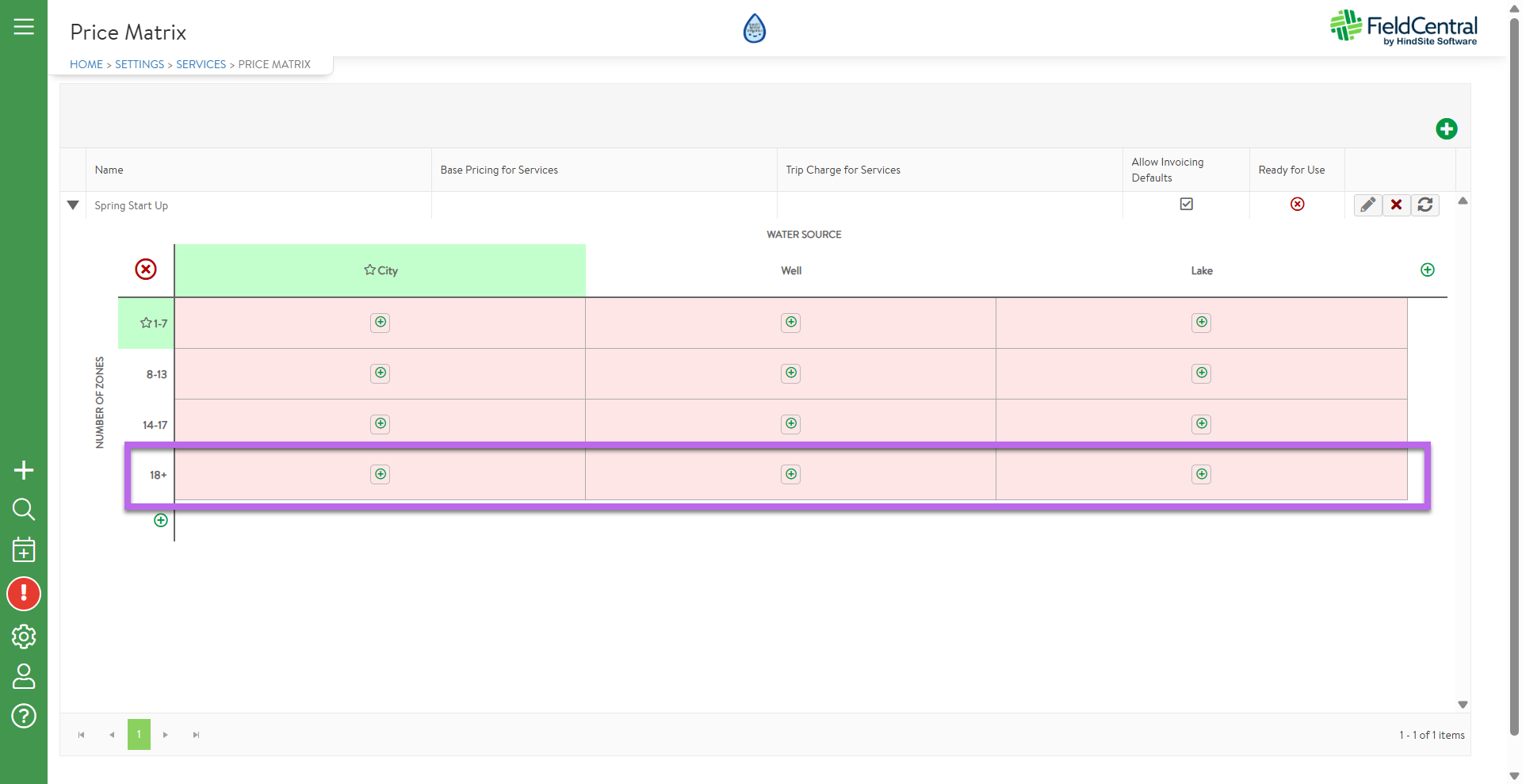Add a new water source column
The image size is (1522, 784).
1427,270
